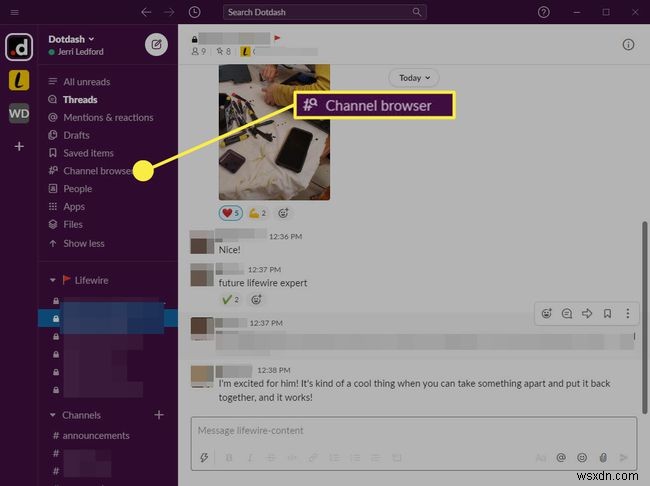Switch to the yellow Lifewire workspace
Image resolution: width=650 pixels, height=486 pixels.
(19, 80)
